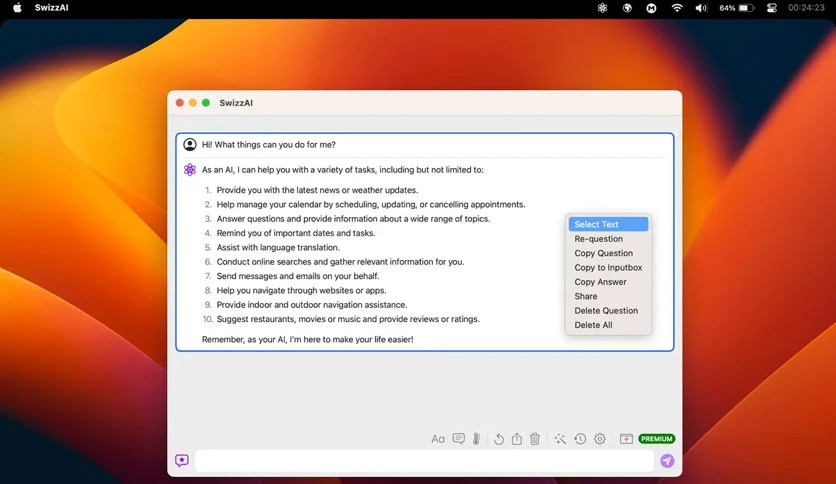Open the SwizzAI menu in menu bar
836x484 pixels.
[x=51, y=7]
